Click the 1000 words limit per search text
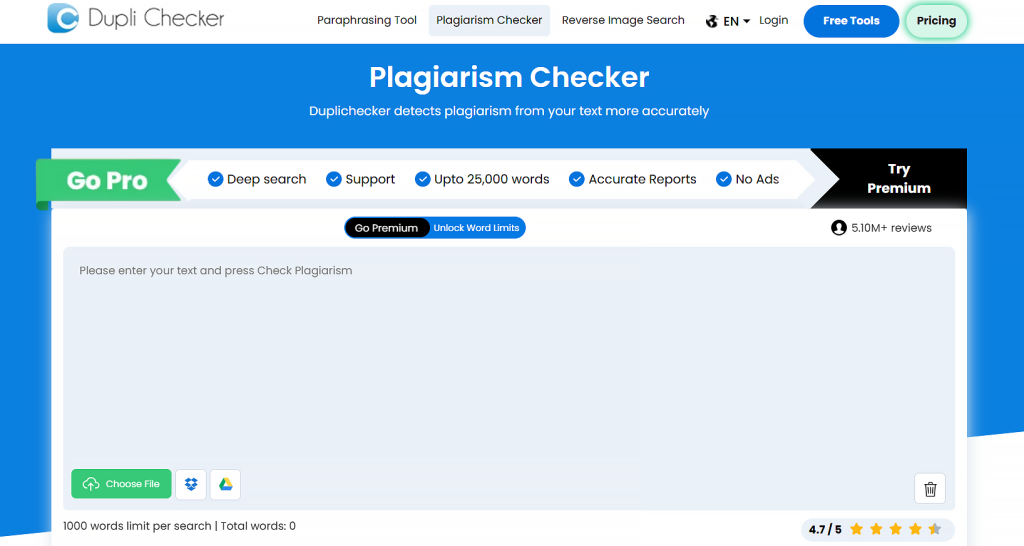This screenshot has width=1024, height=546. pyautogui.click(x=137, y=526)
